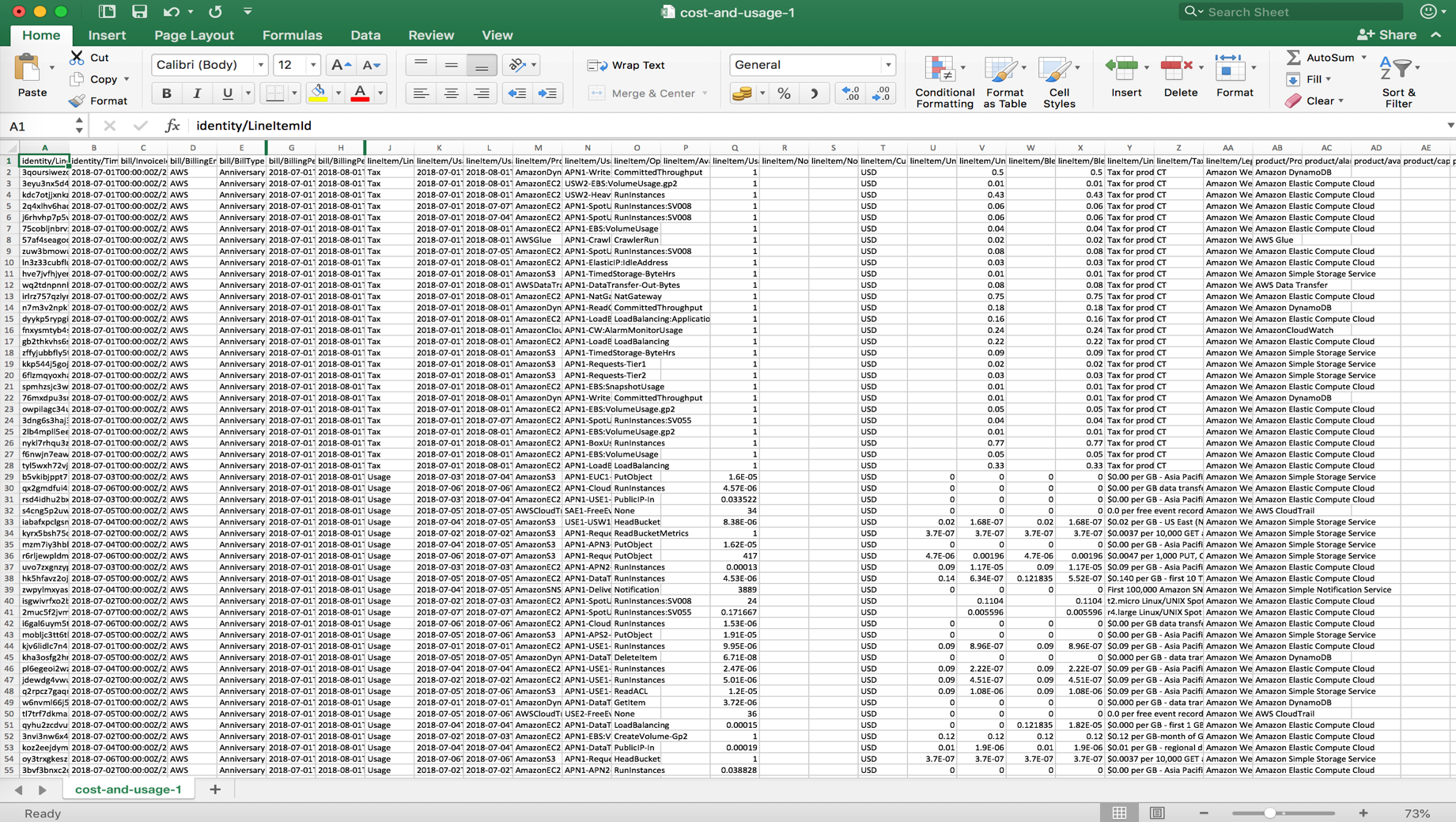Open the font size dropdown
The image size is (1456, 822).
point(313,65)
